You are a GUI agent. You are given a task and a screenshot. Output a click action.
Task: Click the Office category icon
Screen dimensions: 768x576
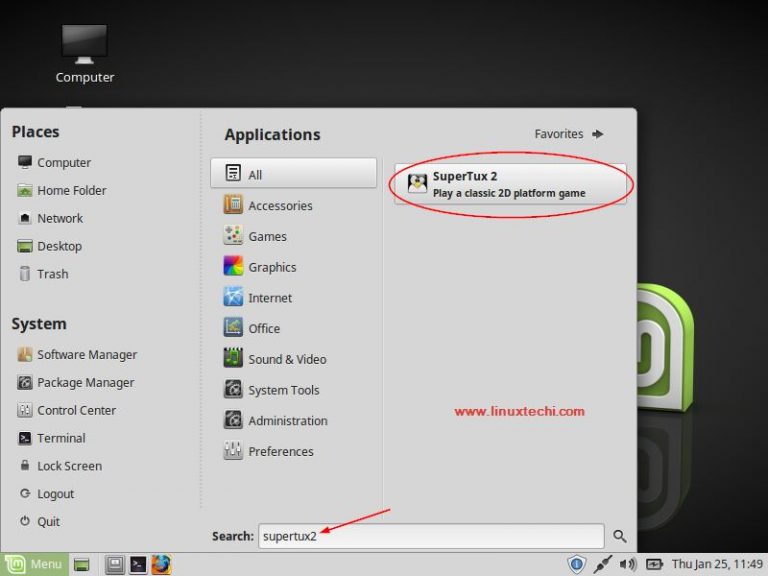tap(233, 328)
